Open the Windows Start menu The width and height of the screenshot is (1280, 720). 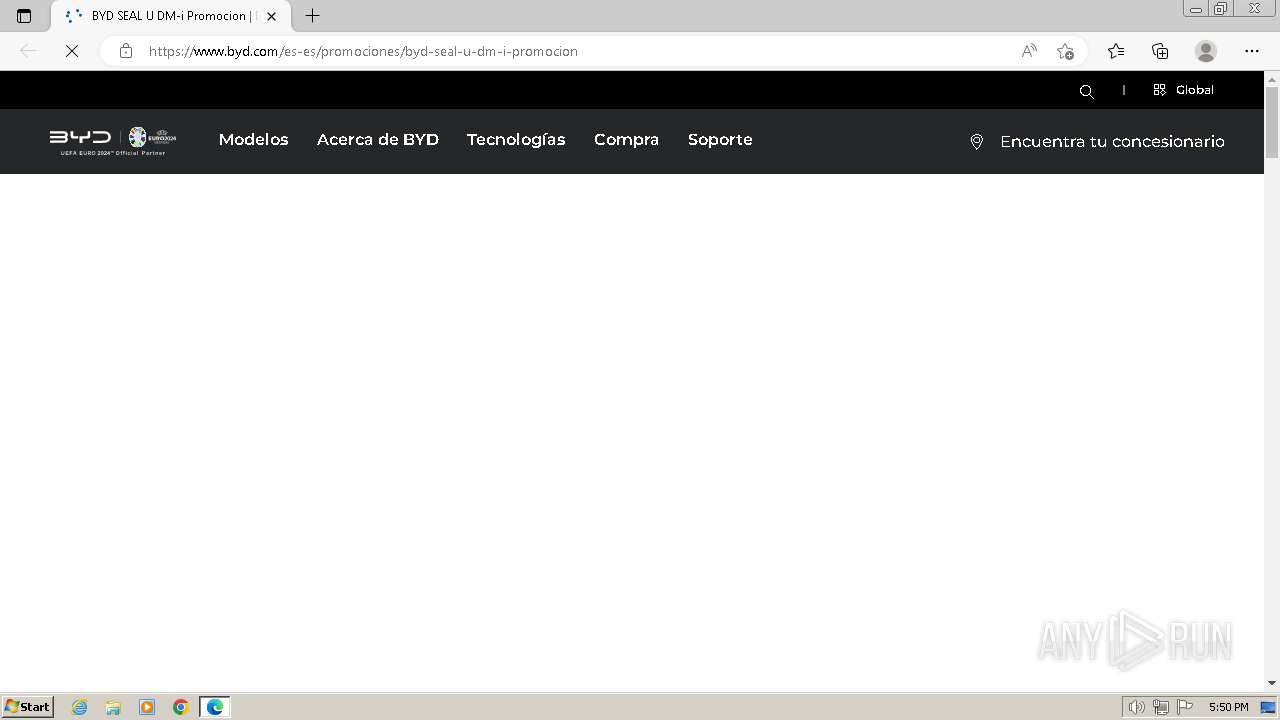coord(27,707)
